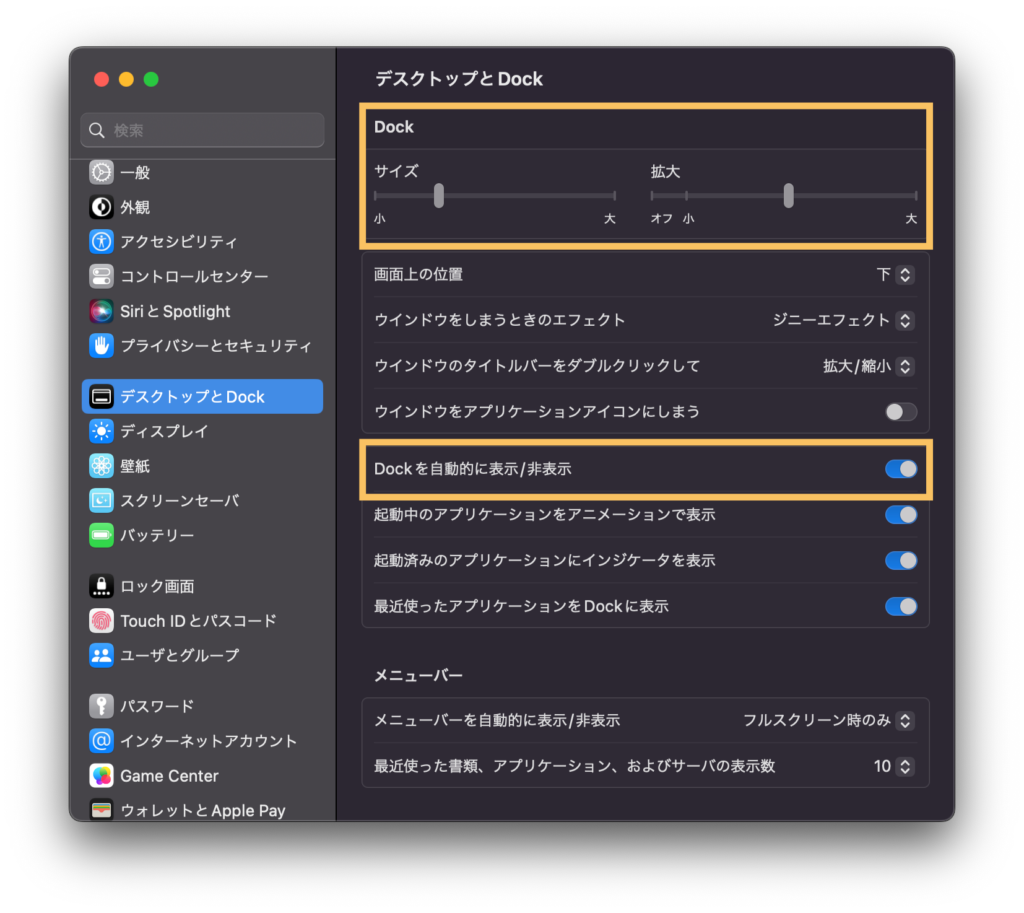This screenshot has width=1024, height=913.
Task: Click the 最近使った書類、アプリケーション、およびサーバの表示数 label
Action: click(x=575, y=766)
